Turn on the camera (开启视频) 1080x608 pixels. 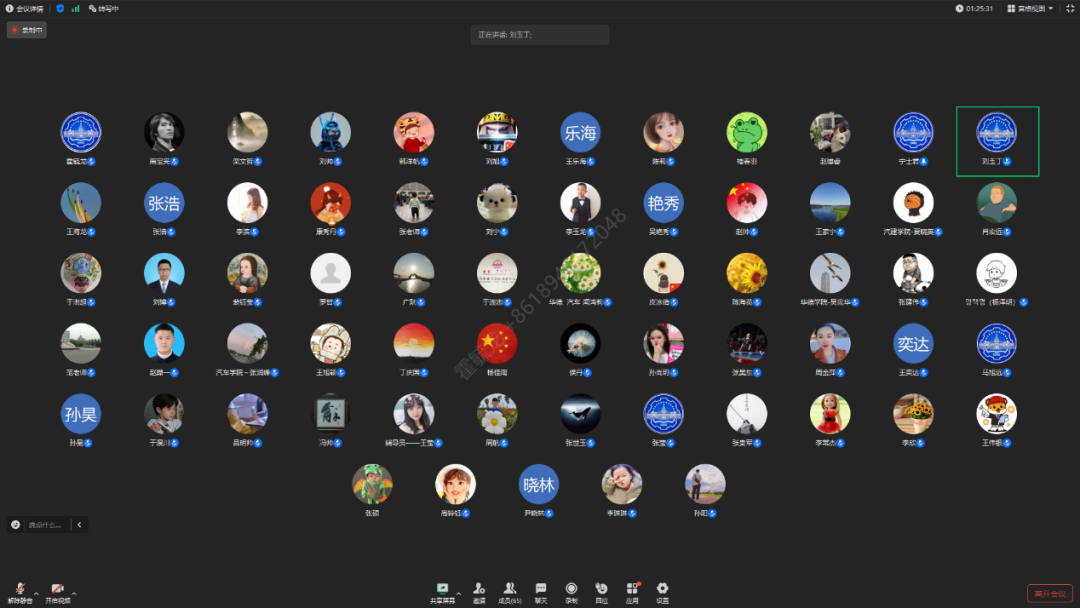point(58,591)
